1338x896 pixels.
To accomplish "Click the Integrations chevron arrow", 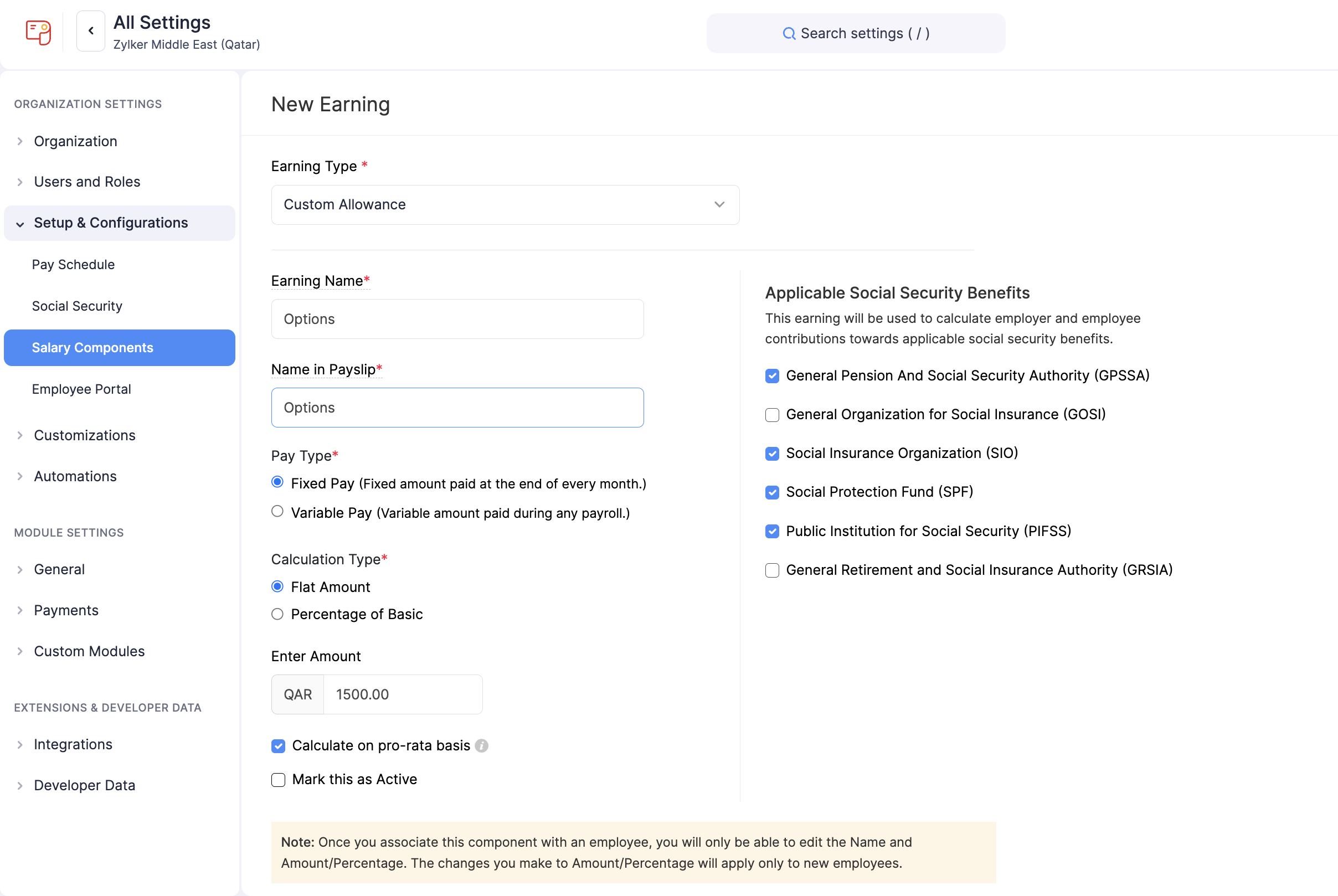I will click(x=20, y=745).
